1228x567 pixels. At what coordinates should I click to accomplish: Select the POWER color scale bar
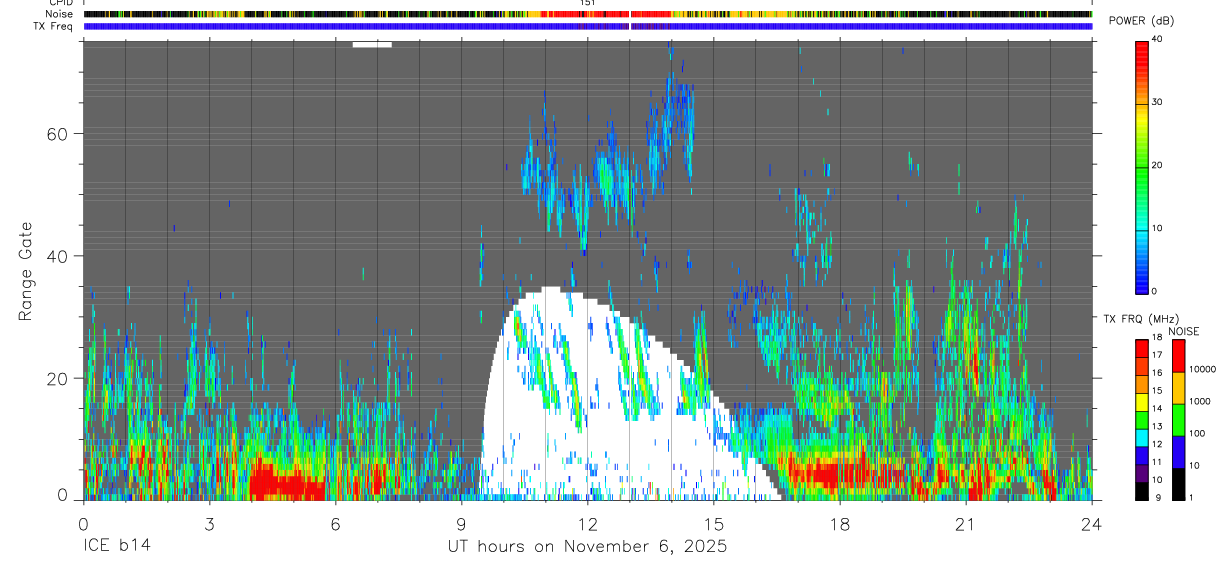[1142, 166]
